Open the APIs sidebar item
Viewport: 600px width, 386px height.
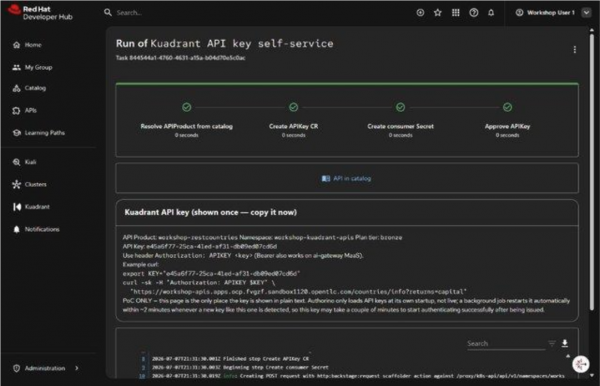coord(25,111)
